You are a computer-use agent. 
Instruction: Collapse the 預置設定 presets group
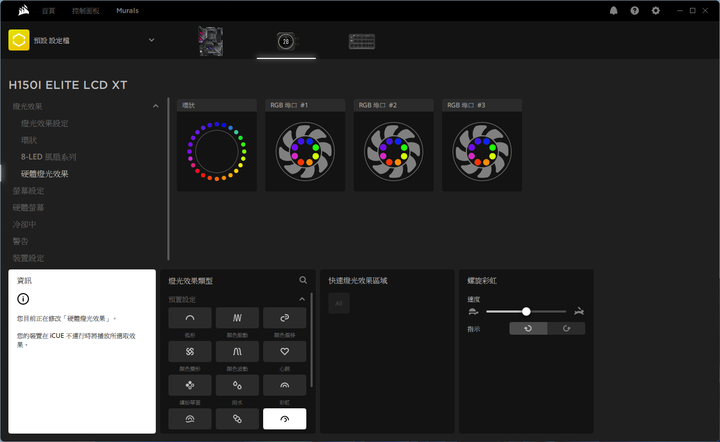click(x=302, y=299)
